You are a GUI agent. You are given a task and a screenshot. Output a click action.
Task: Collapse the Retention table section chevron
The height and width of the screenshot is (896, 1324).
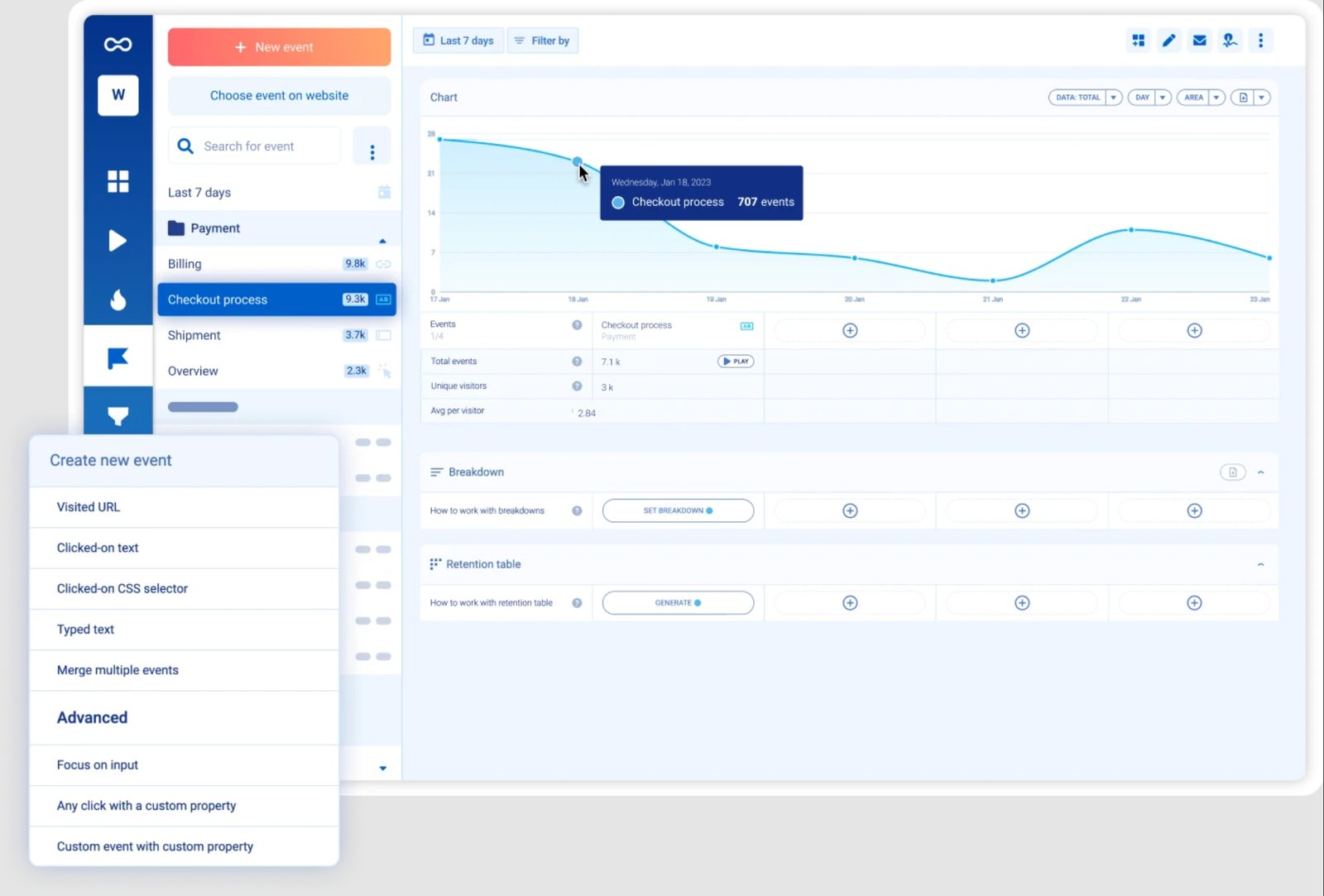[x=1261, y=564]
